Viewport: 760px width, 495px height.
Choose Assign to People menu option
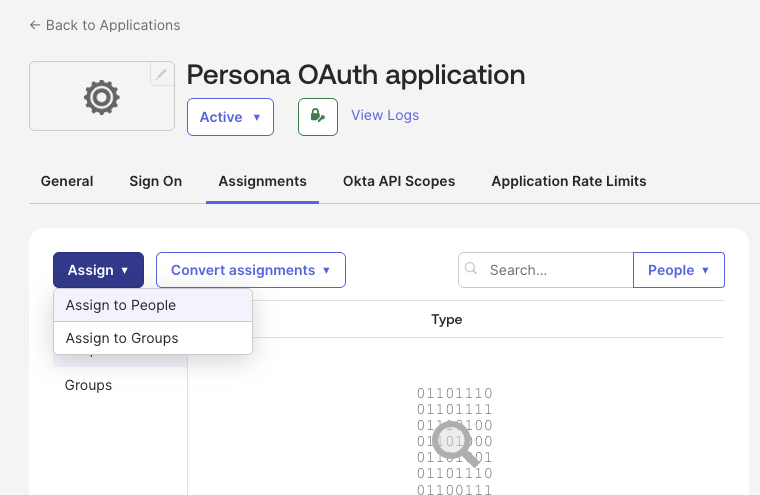click(153, 305)
